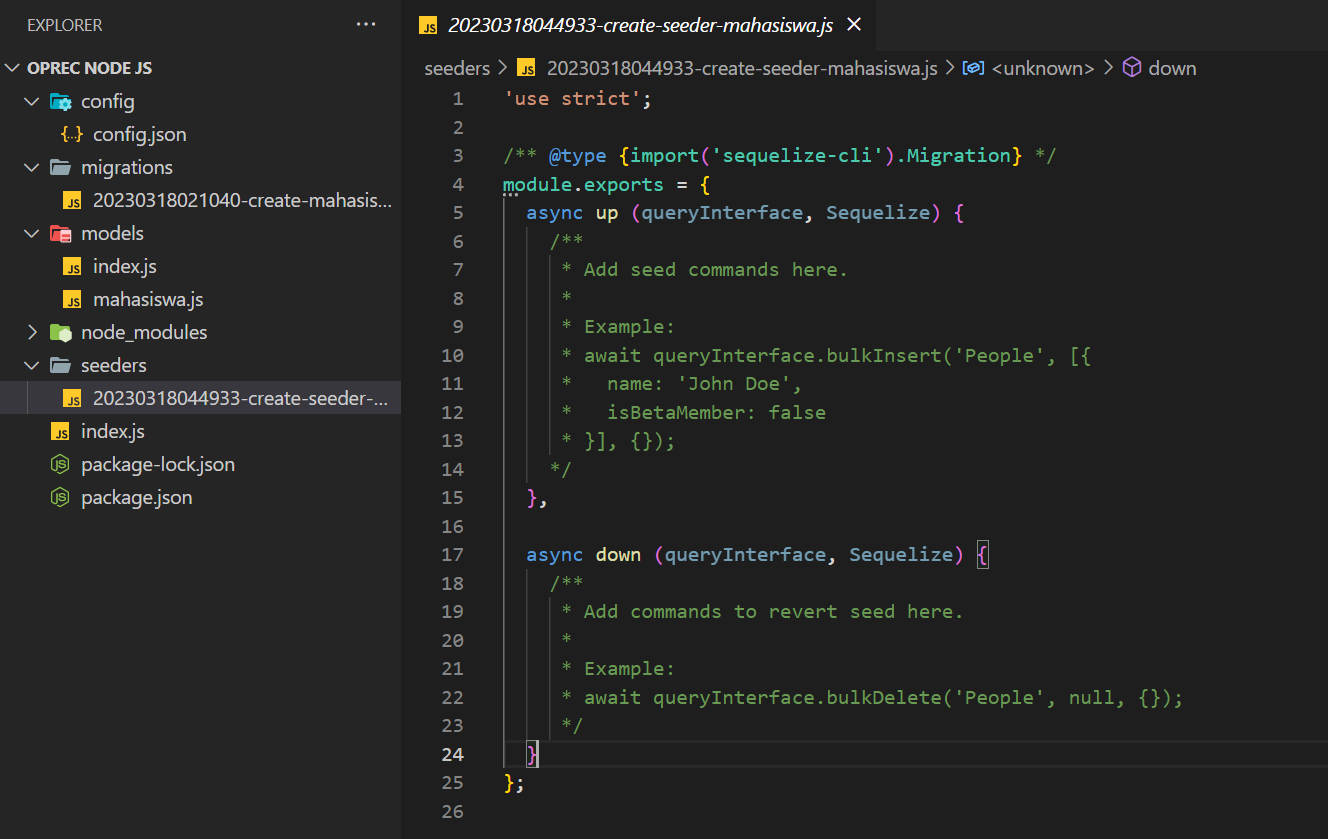Image resolution: width=1328 pixels, height=839 pixels.
Task: Collapse the OPREC NODE JS section
Action: 11,67
